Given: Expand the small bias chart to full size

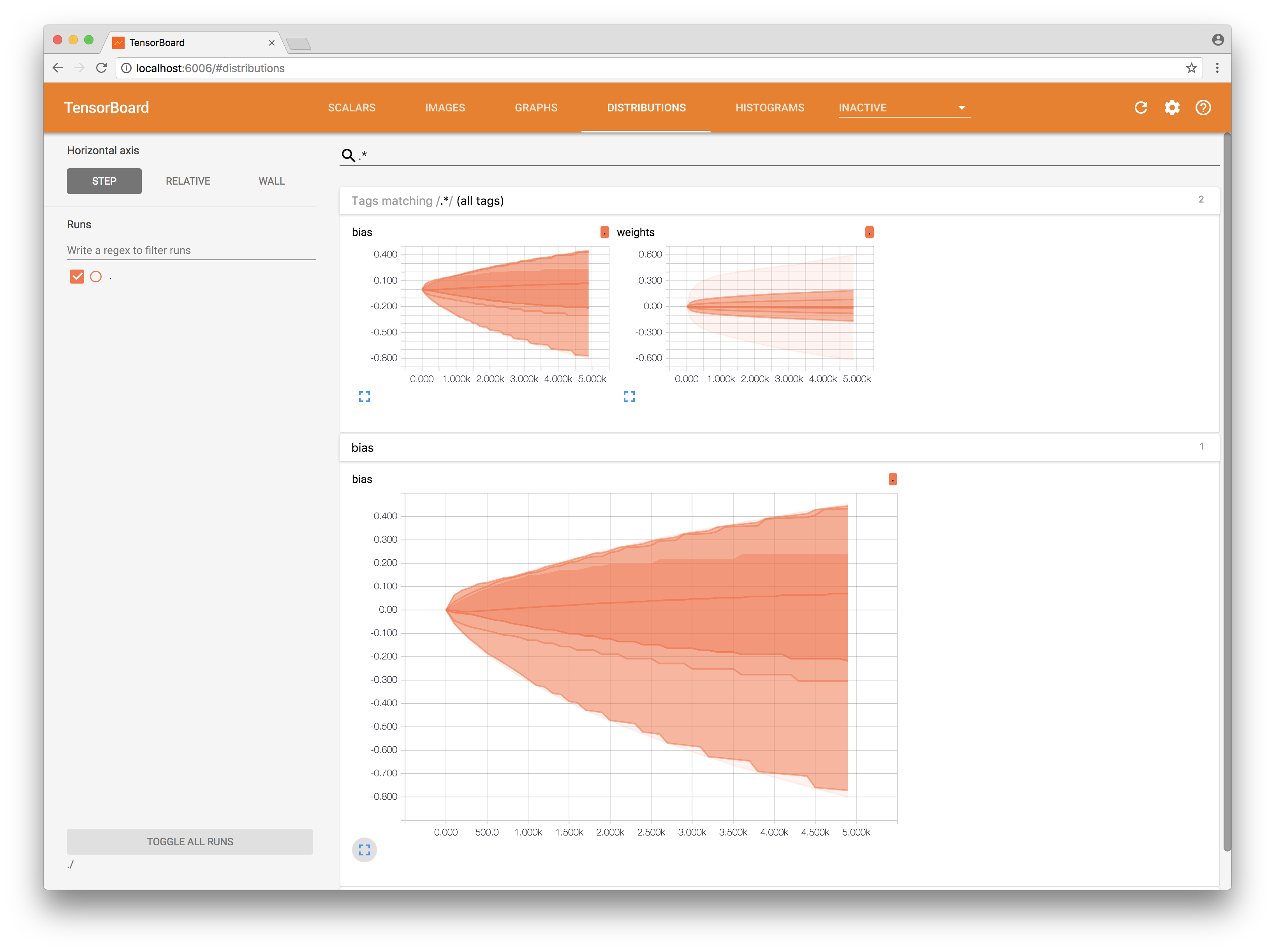Looking at the screenshot, I should click(364, 397).
